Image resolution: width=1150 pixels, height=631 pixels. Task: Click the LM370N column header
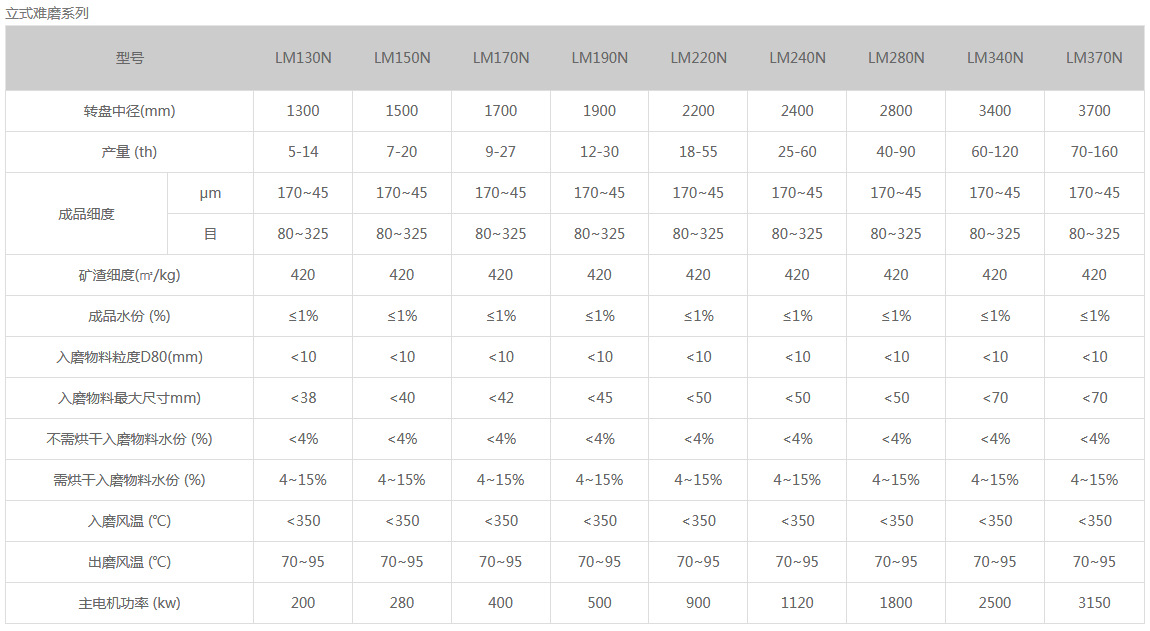pos(1094,58)
